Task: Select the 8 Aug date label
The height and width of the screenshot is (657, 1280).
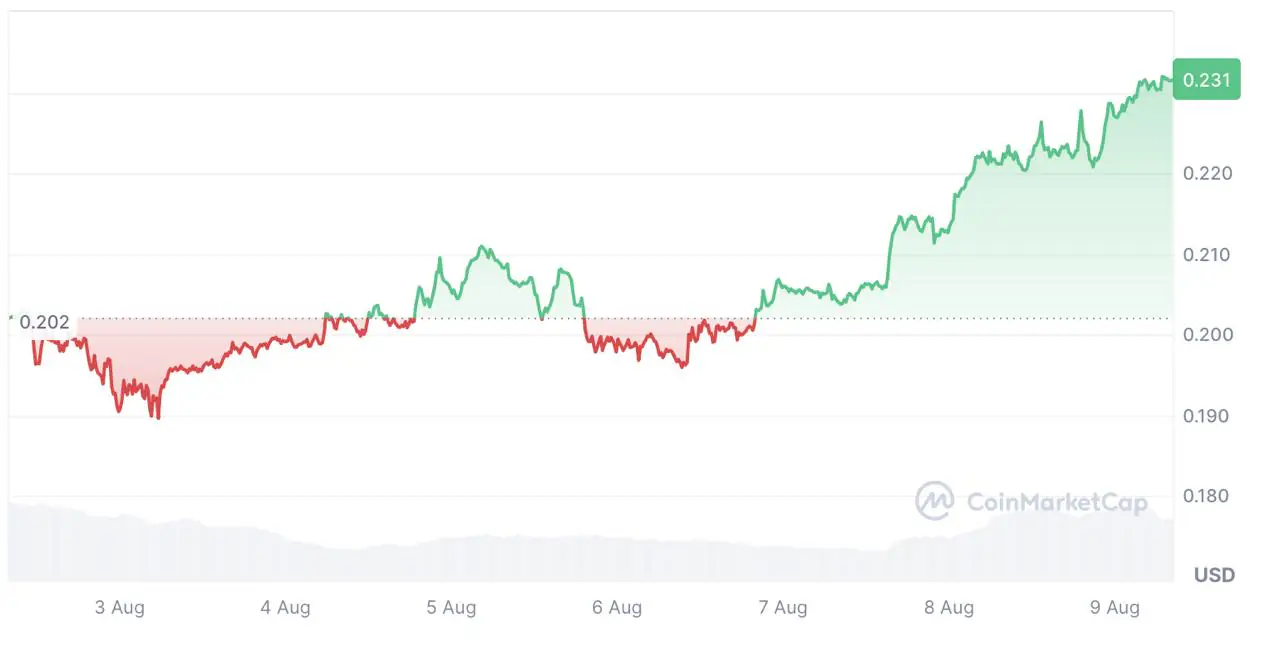Action: click(x=949, y=608)
